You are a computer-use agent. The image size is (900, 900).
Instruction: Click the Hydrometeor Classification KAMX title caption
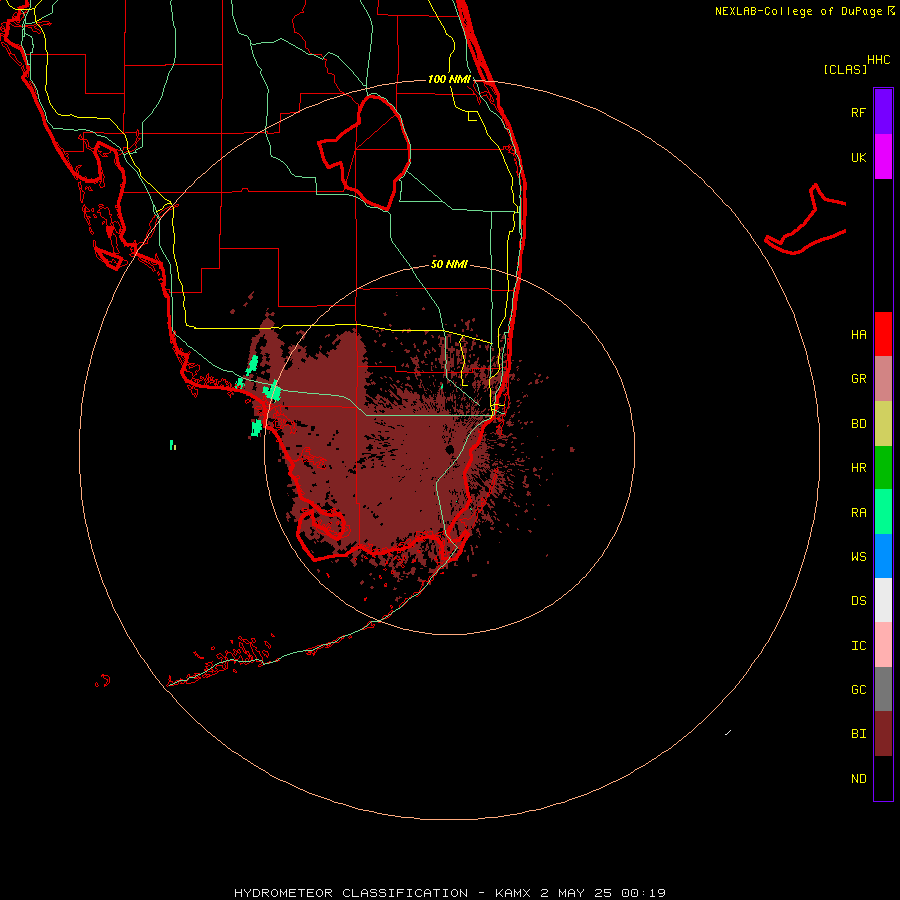pyautogui.click(x=449, y=893)
